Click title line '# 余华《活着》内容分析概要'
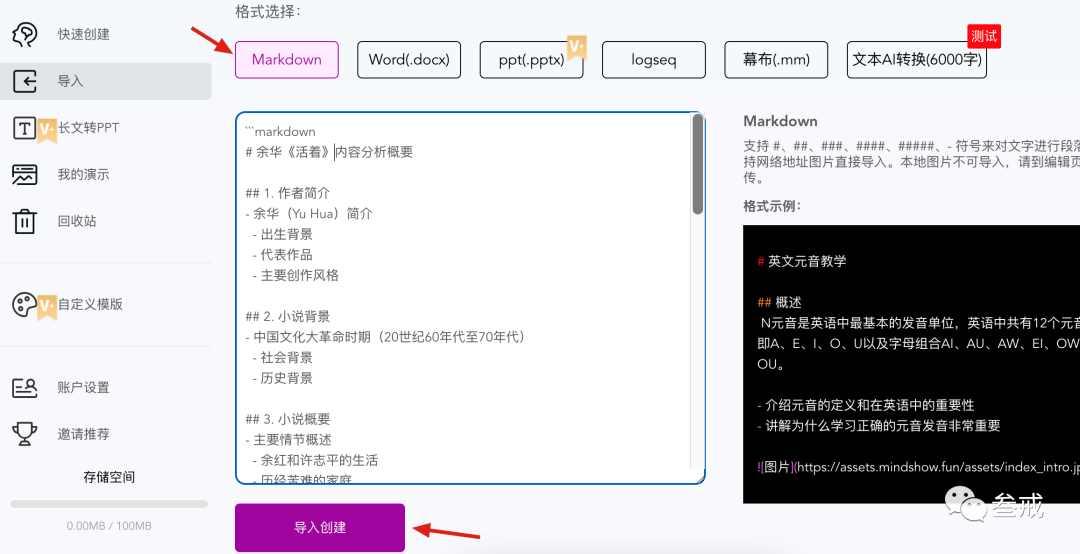The image size is (1080, 554). pos(329,152)
